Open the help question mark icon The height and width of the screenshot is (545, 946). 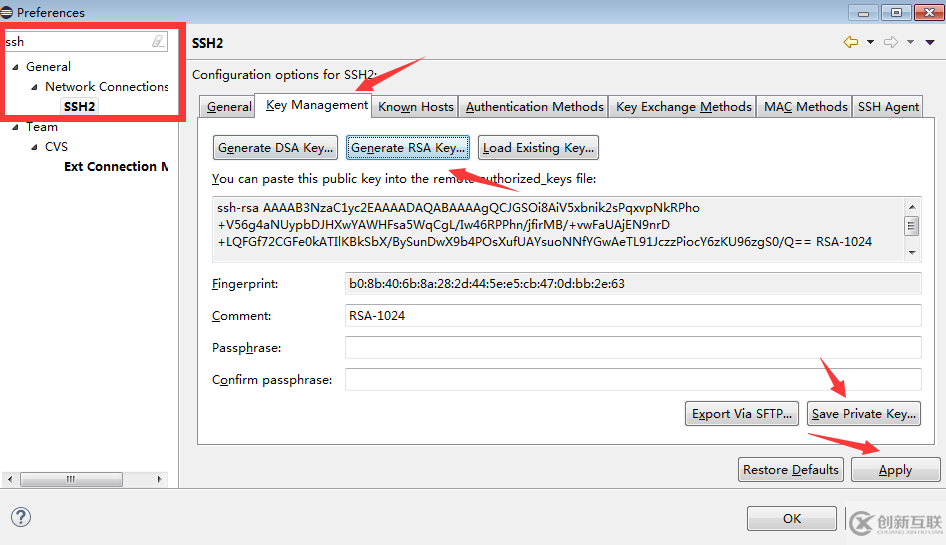pos(21,517)
